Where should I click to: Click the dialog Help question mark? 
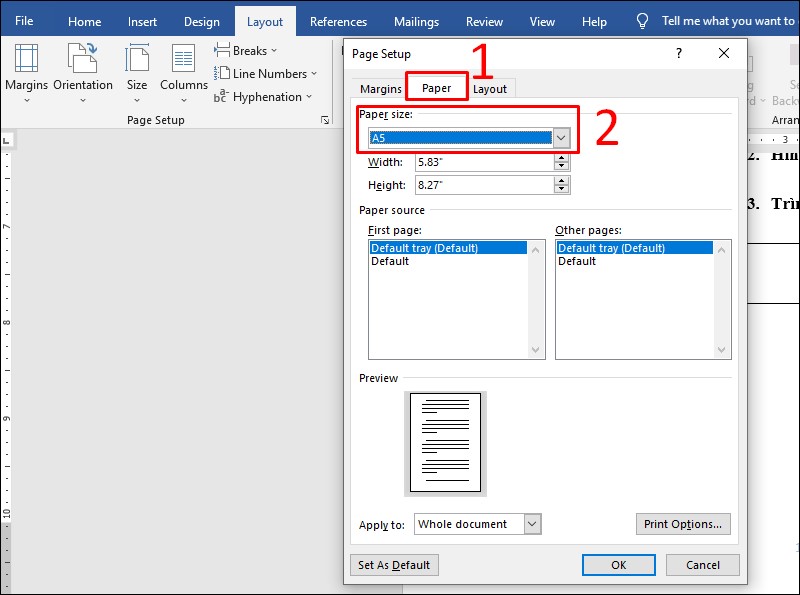tap(679, 54)
